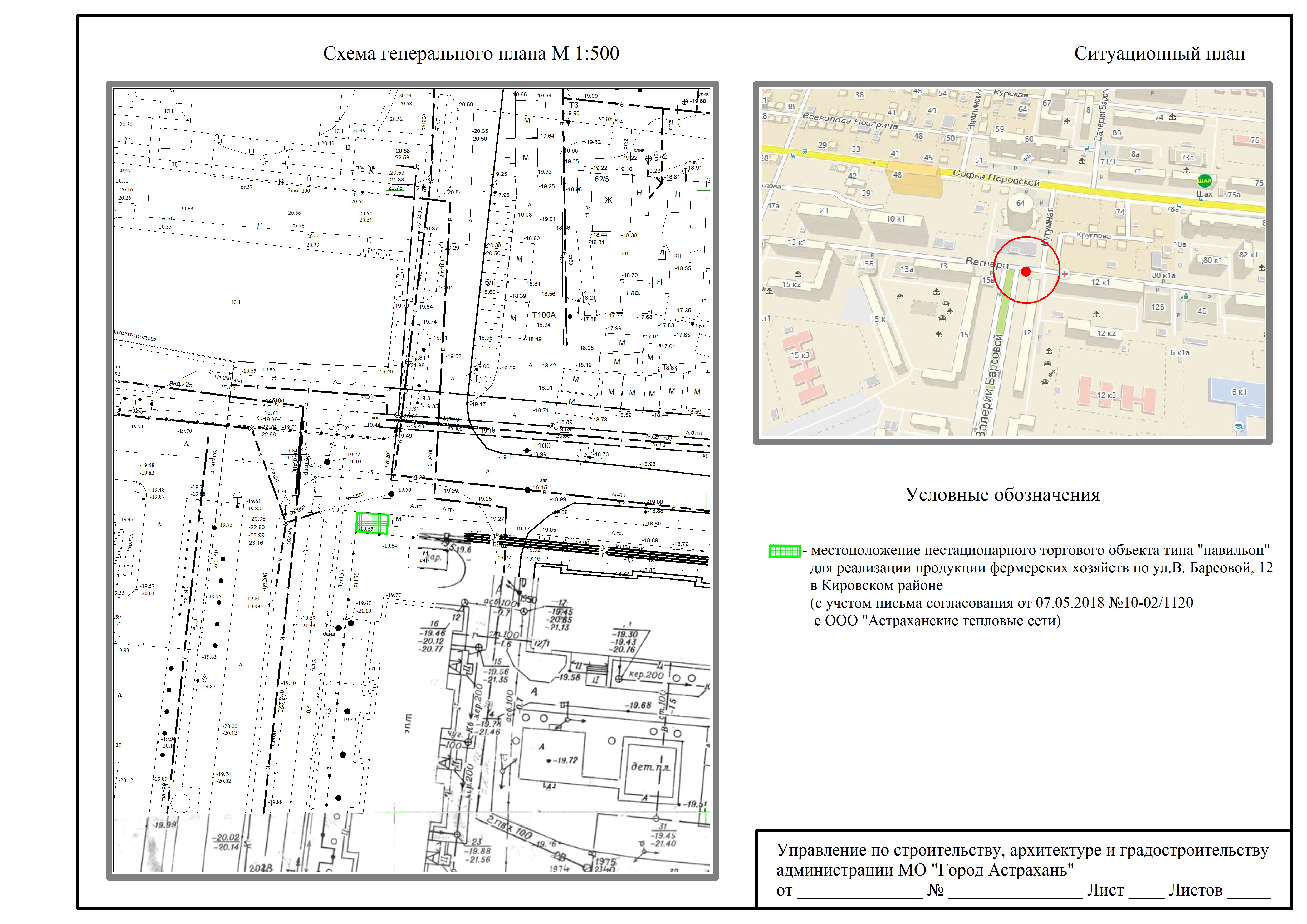Click building 12 к3 on map

point(1107,395)
